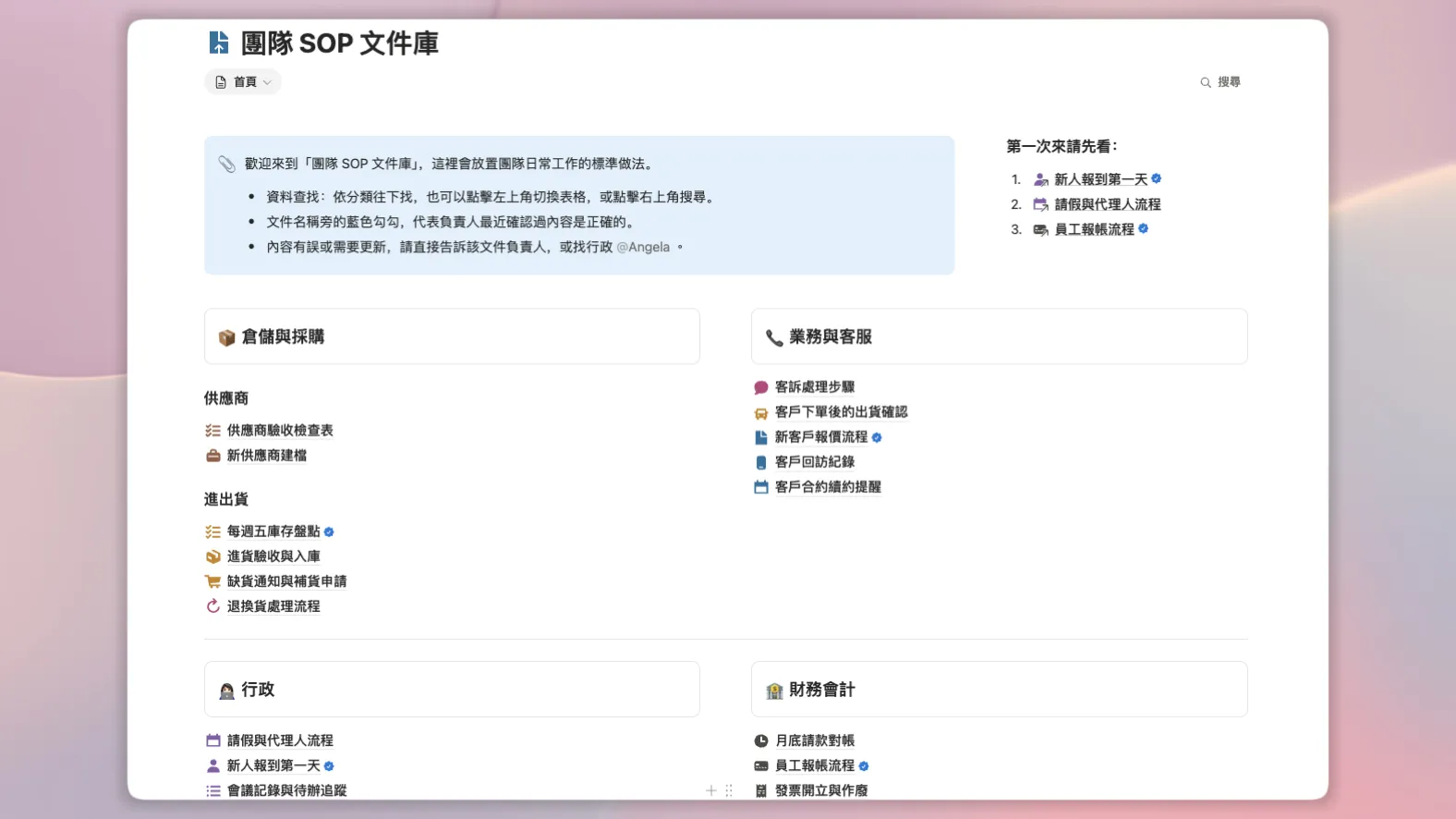Open 請假與代理人流程 in the 第一次來請先看 list
Screen dimensions: 1456x819
point(1108,204)
